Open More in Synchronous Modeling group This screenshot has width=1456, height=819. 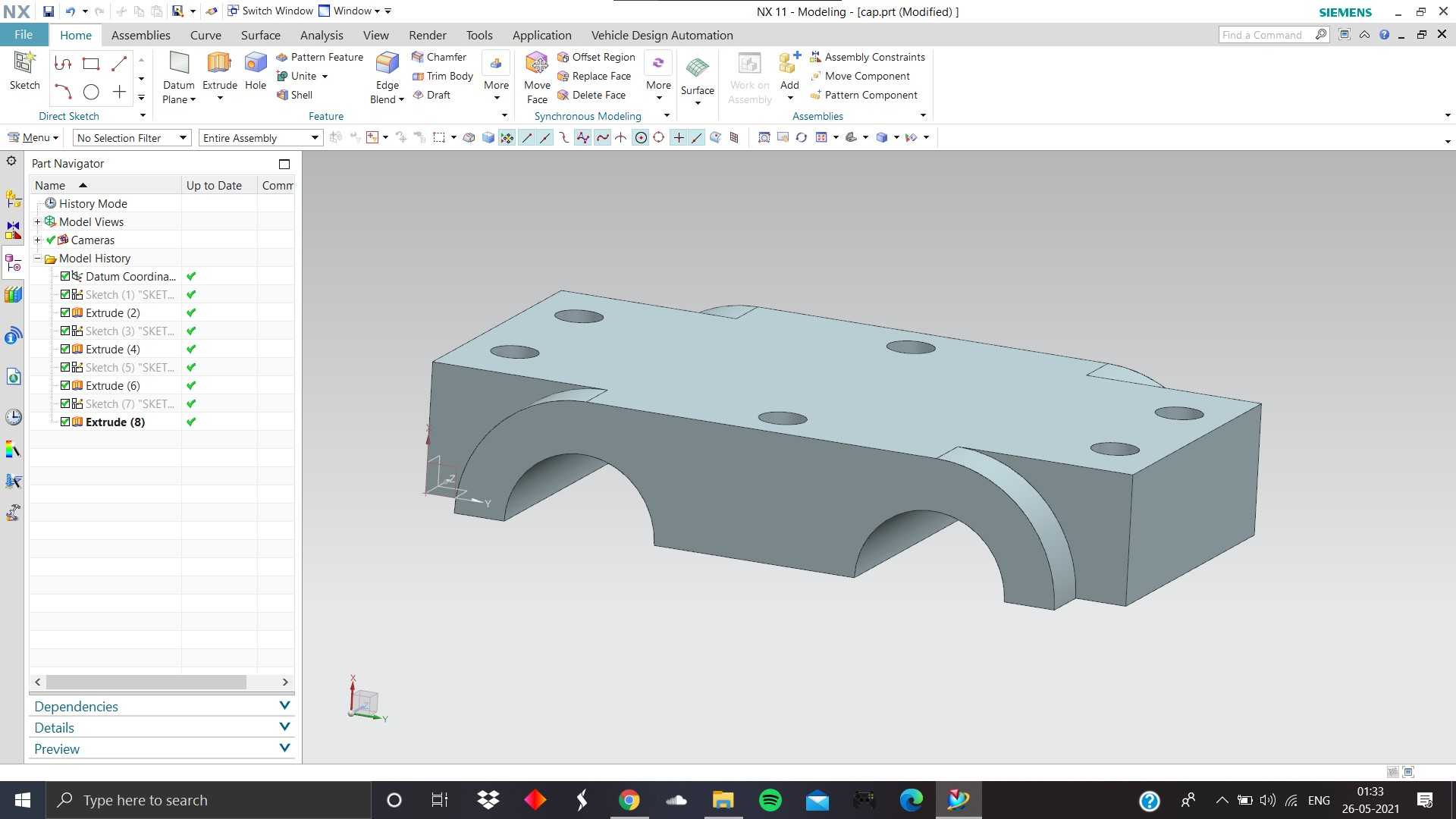click(x=658, y=77)
